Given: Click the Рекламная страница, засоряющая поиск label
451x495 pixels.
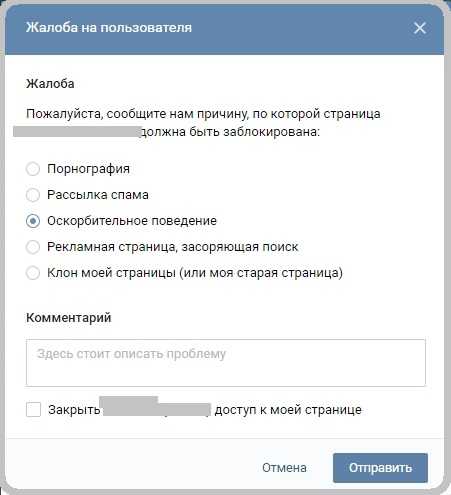Looking at the screenshot, I should point(173,247).
